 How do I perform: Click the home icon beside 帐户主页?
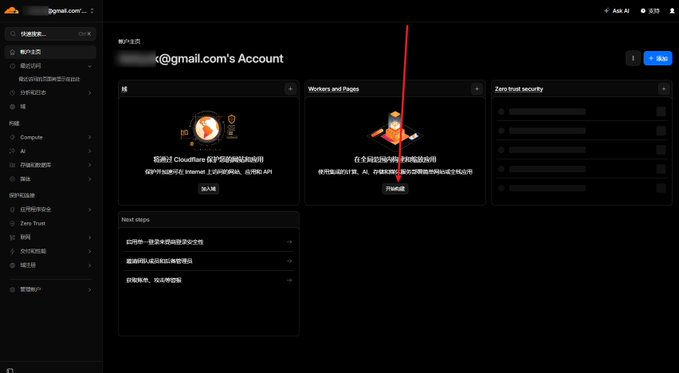[12, 52]
